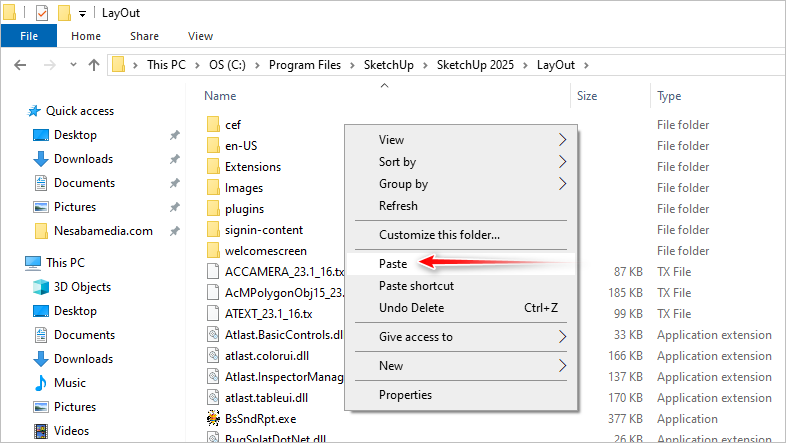The width and height of the screenshot is (786, 443).
Task: Click the forward navigation arrow
Action: pyautogui.click(x=49, y=65)
